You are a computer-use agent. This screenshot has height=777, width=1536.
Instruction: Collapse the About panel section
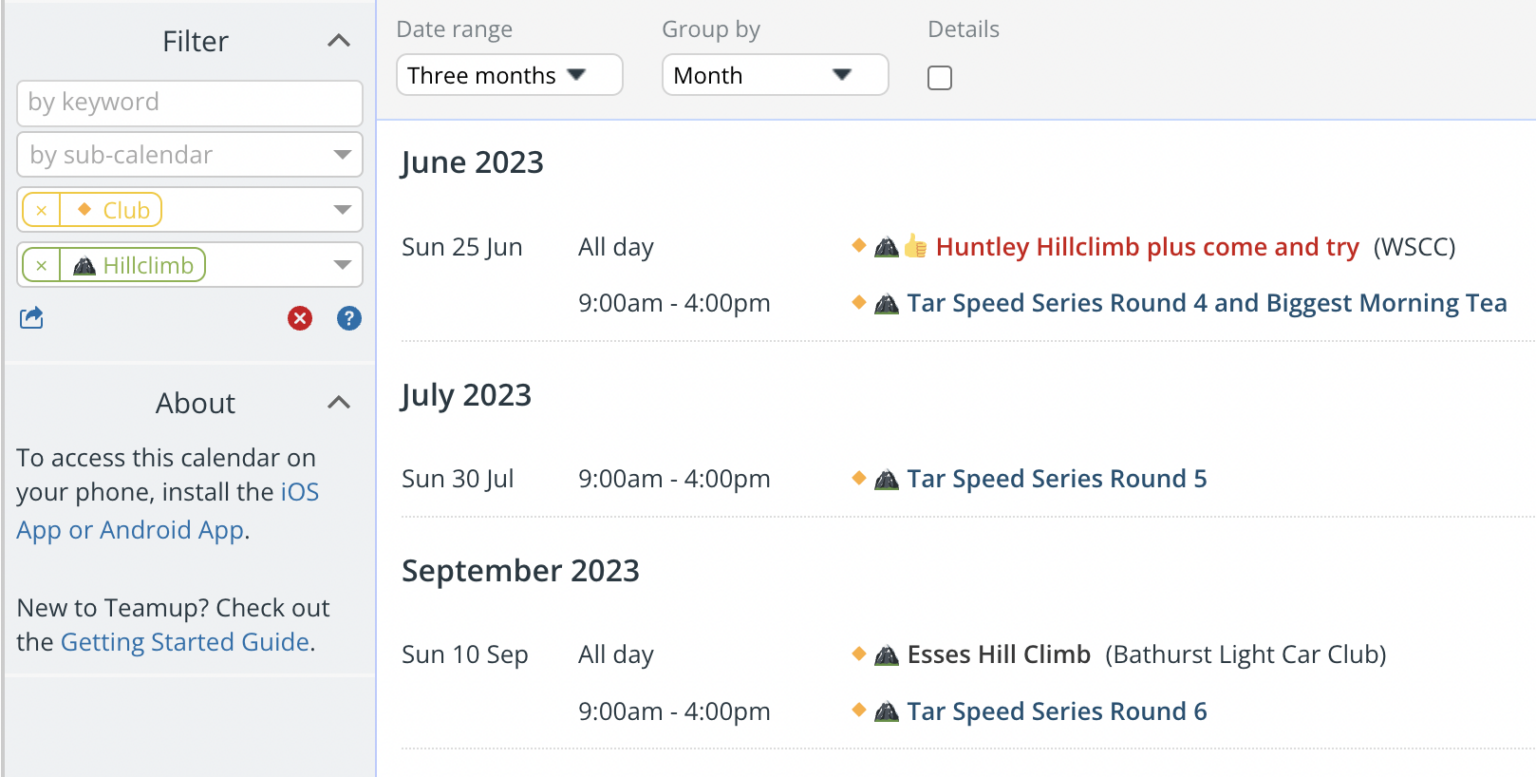pos(339,403)
